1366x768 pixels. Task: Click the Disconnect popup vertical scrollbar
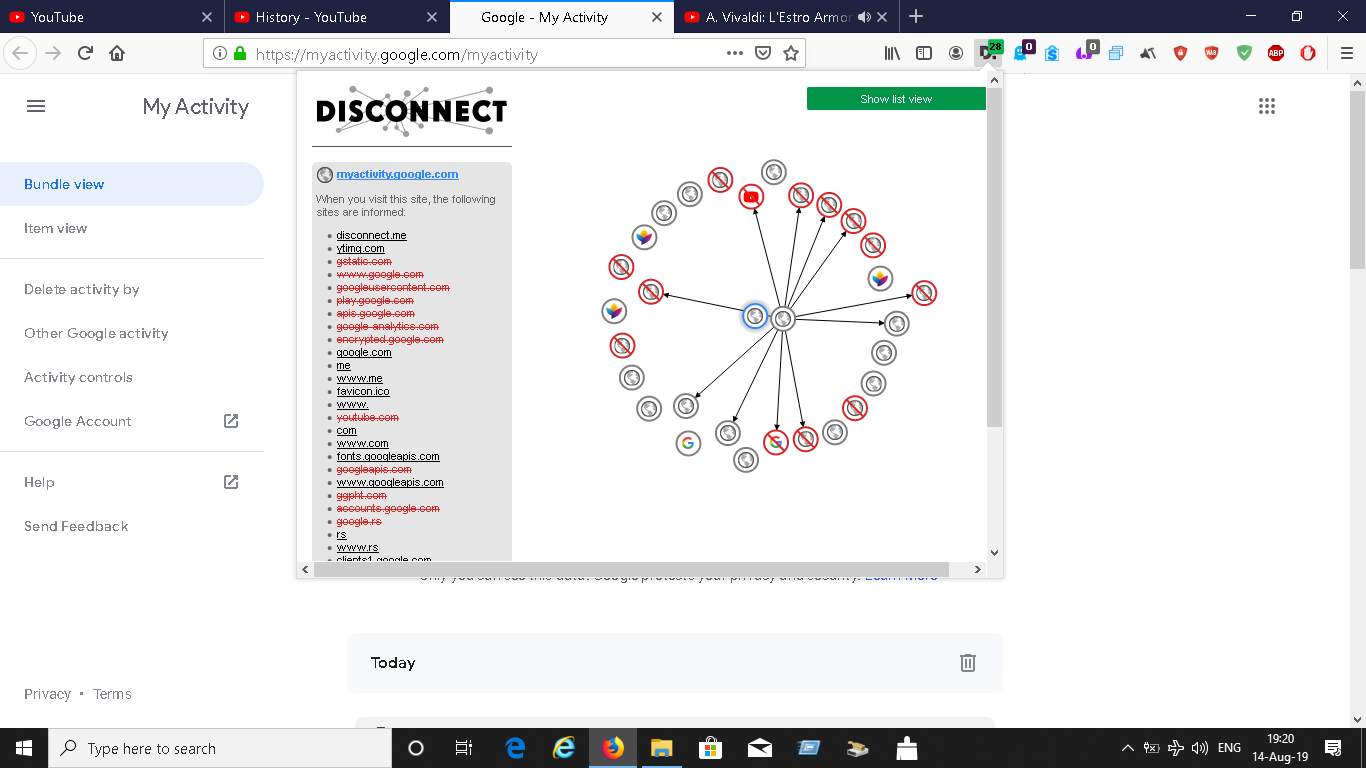[994, 258]
